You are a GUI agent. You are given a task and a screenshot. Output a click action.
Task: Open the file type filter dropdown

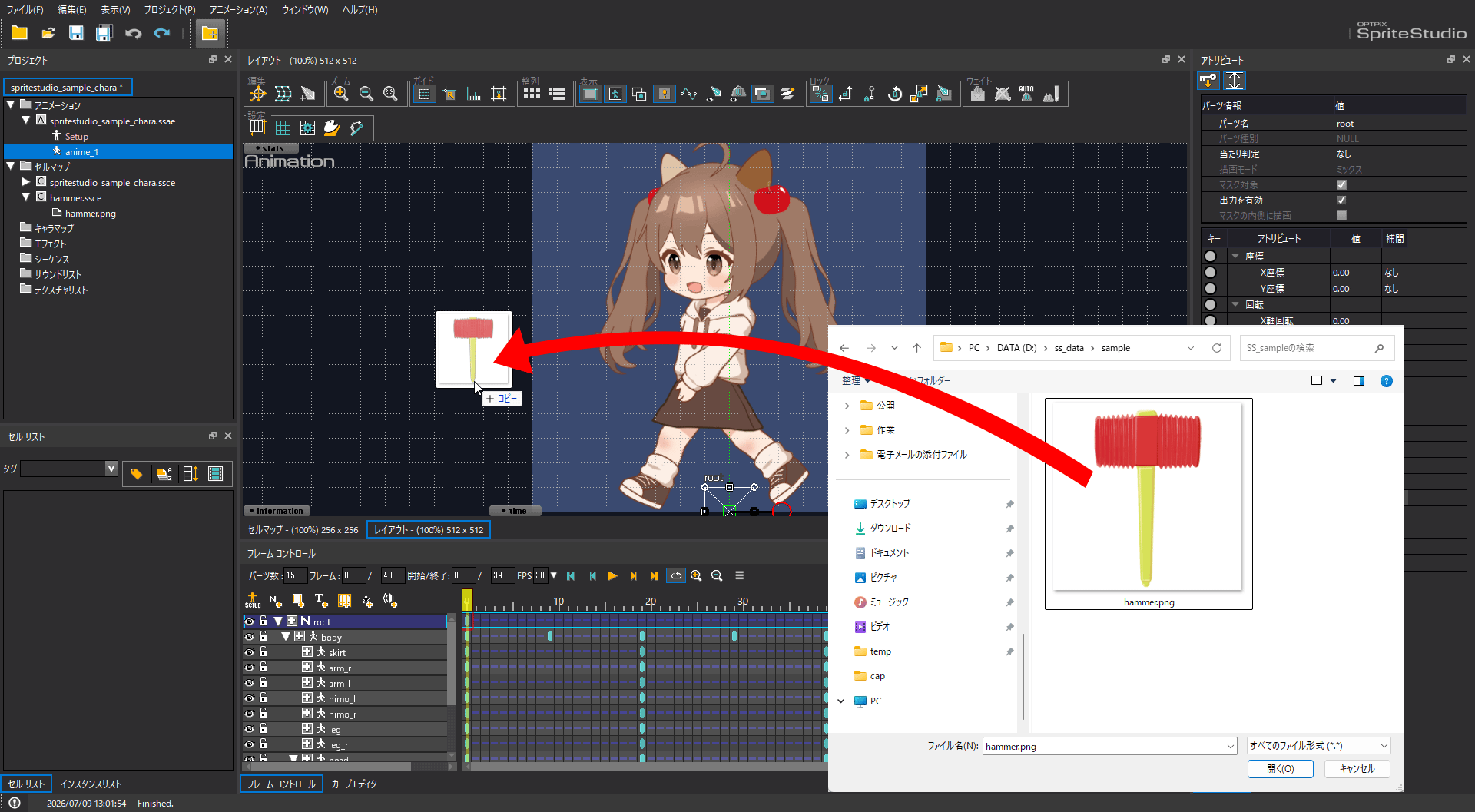[x=1318, y=745]
